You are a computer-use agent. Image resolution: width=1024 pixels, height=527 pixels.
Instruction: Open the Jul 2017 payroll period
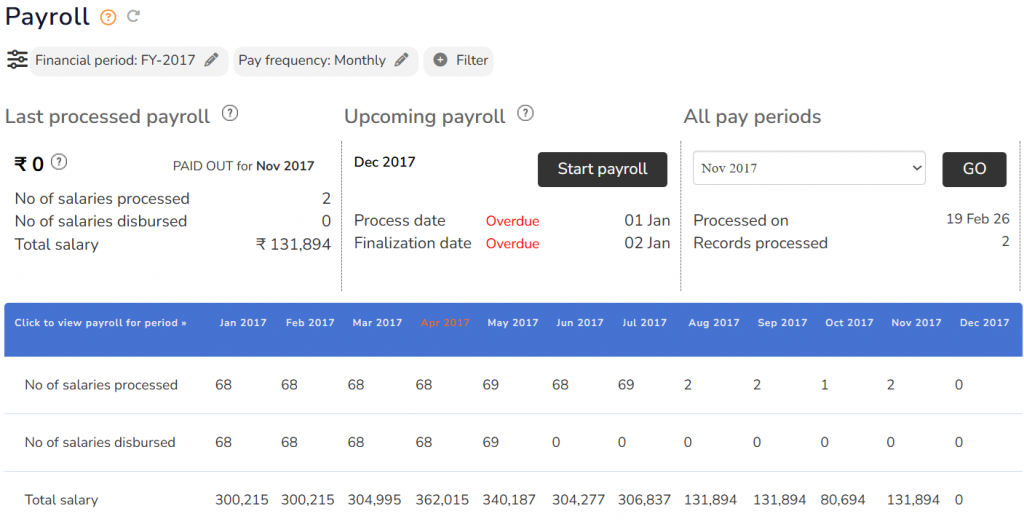pyautogui.click(x=644, y=323)
